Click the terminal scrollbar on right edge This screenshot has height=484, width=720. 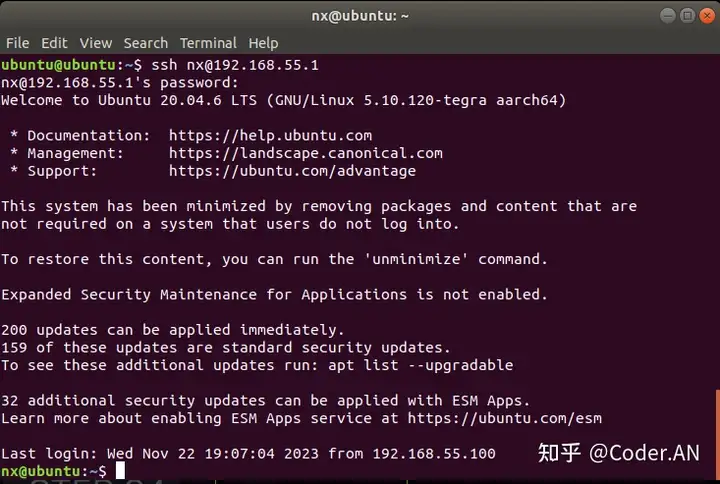coord(718,435)
